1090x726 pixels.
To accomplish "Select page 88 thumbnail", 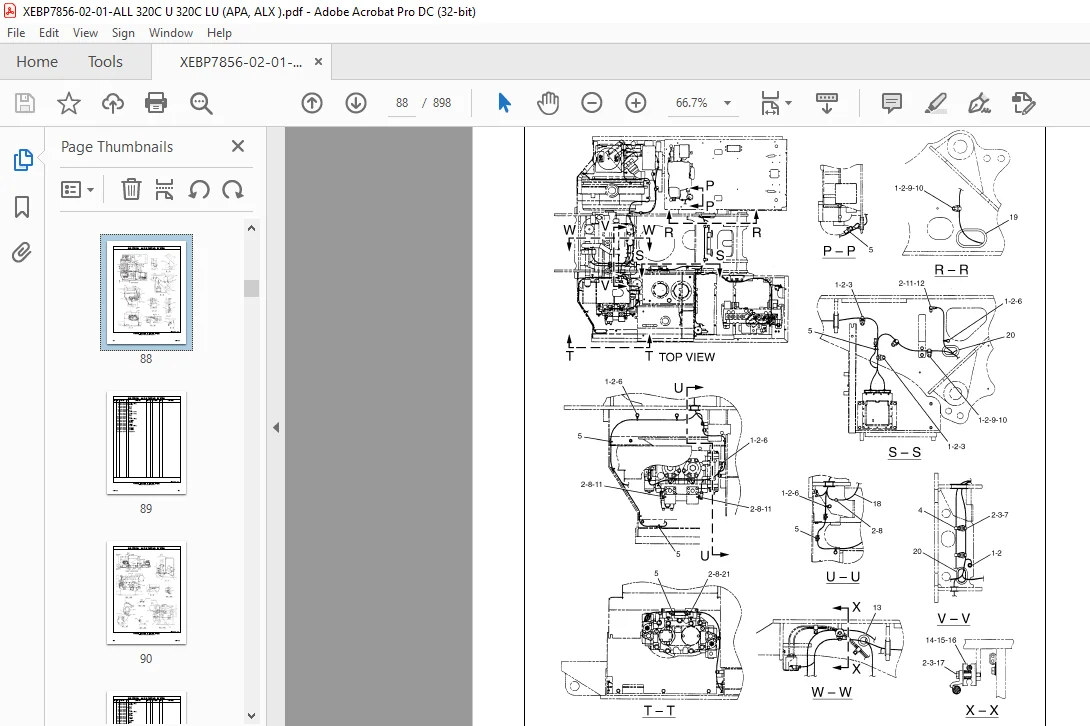I will click(146, 292).
